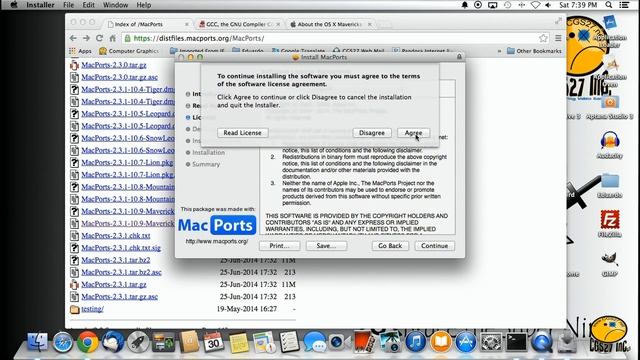The image size is (640, 360).
Task: Click the testing/ folder icon
Action: [74, 309]
